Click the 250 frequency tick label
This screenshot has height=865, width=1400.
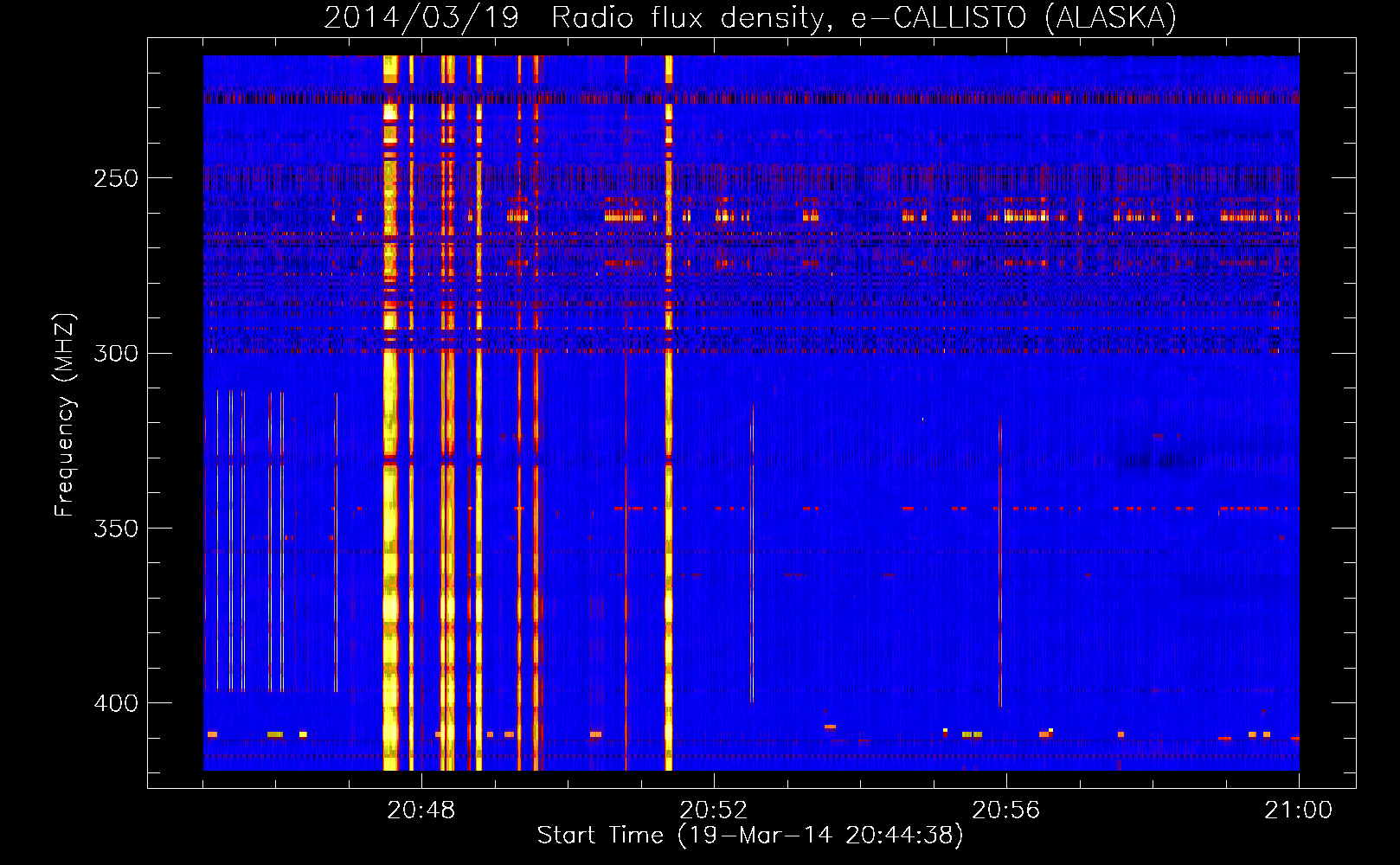click(116, 178)
